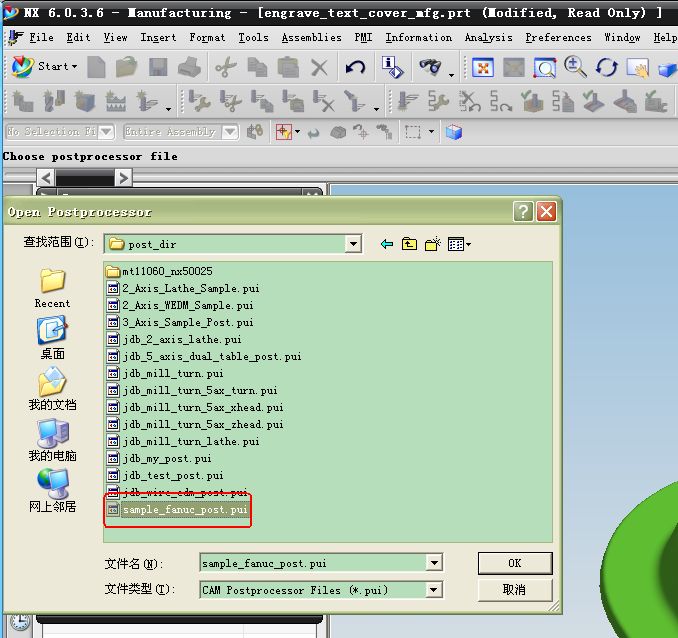Click the Object Information icon

tap(392, 67)
